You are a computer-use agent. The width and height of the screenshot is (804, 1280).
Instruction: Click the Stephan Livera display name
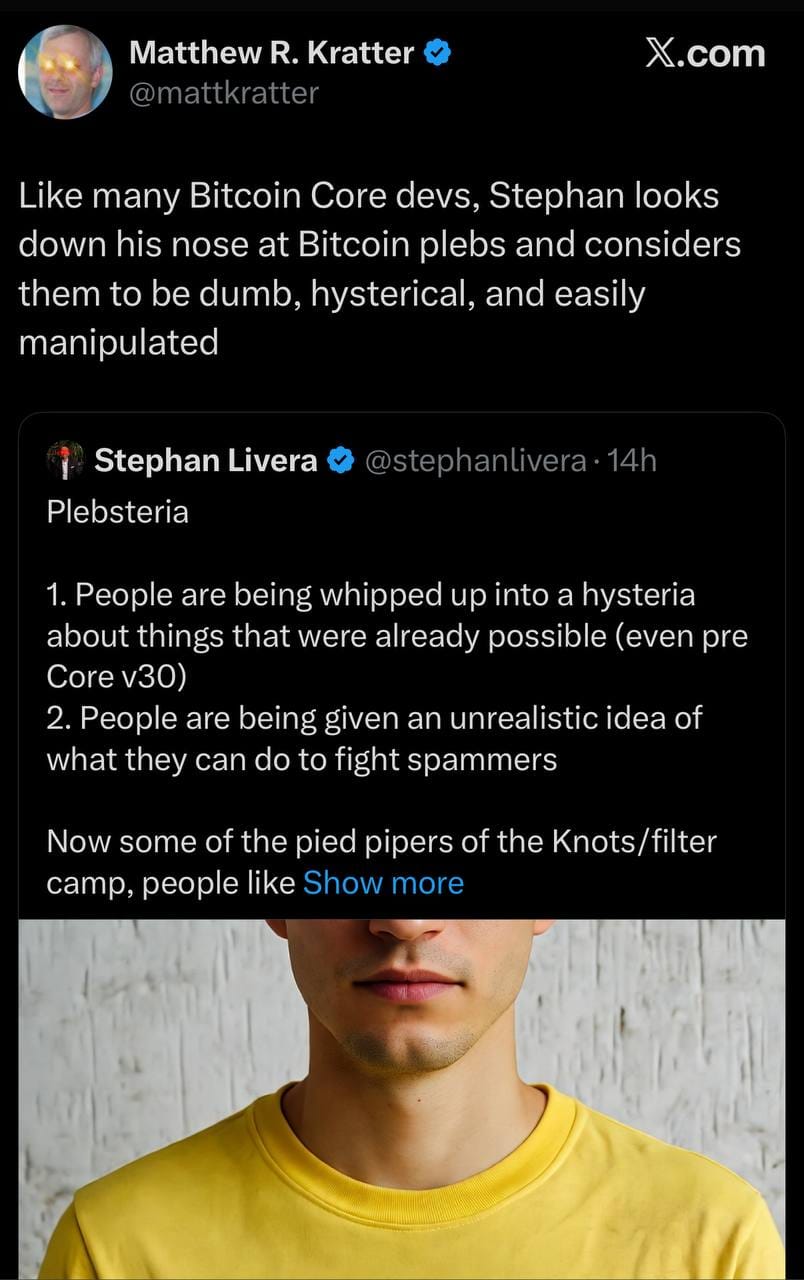tap(205, 460)
